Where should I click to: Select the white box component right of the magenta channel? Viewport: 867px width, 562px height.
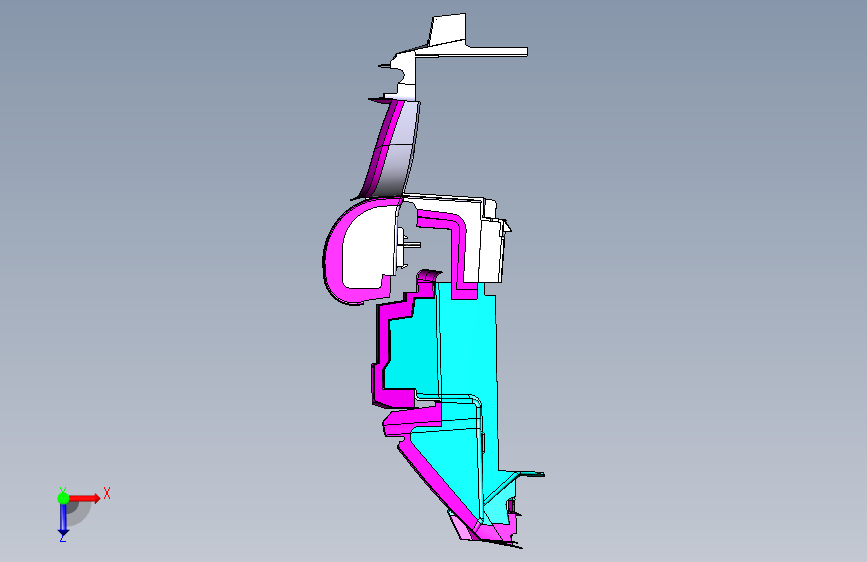491,249
